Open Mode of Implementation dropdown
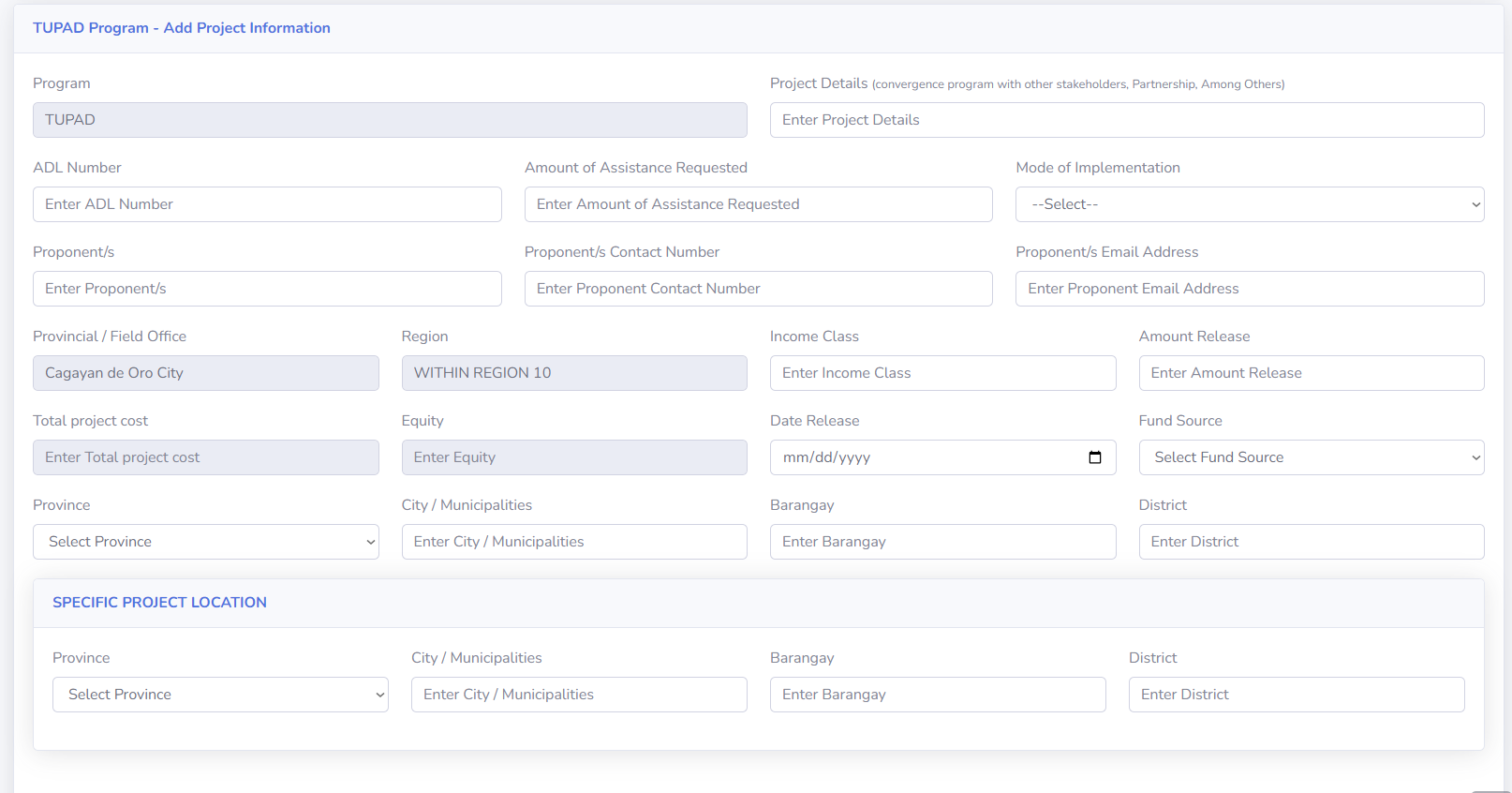Screen dimensions: 1512x793 [1250, 204]
